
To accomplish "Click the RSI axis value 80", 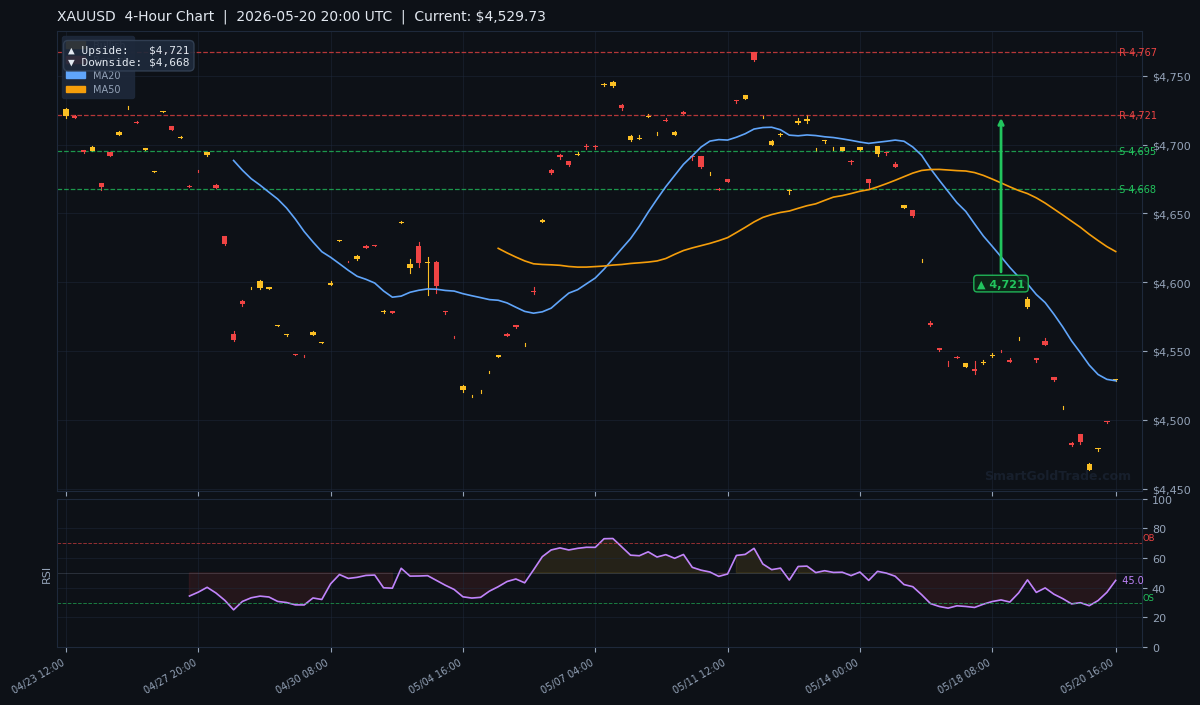I will click(1159, 529).
